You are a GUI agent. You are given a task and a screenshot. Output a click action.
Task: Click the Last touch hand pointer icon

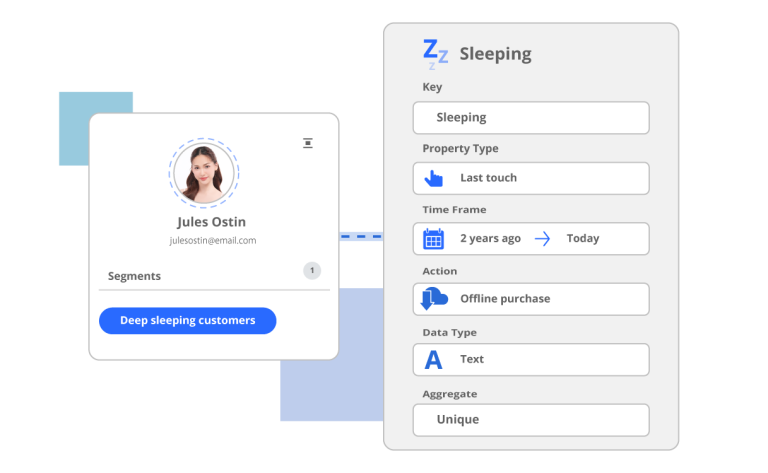pyautogui.click(x=433, y=179)
